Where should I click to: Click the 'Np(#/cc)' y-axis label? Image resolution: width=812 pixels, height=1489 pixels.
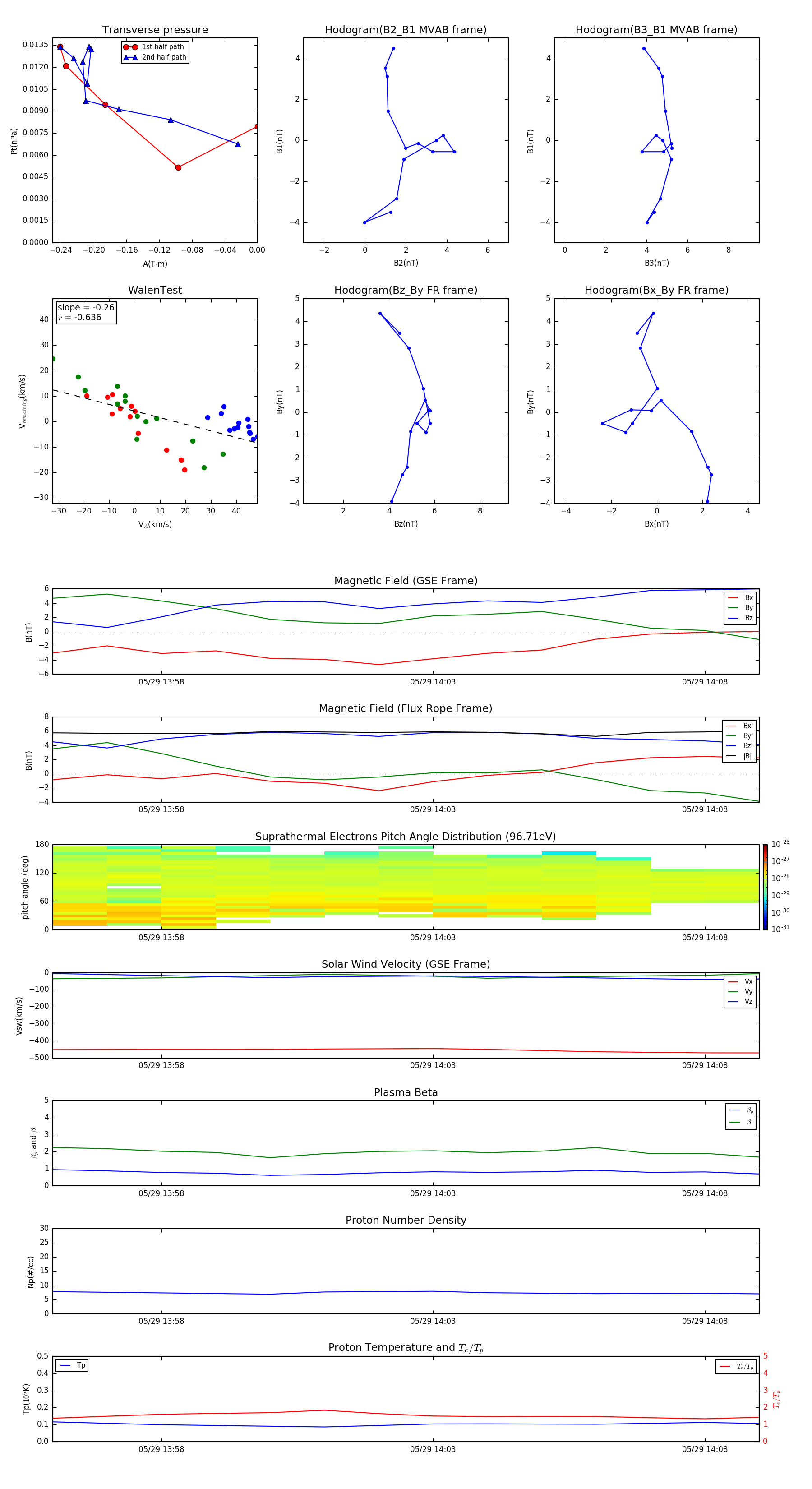point(31,1272)
